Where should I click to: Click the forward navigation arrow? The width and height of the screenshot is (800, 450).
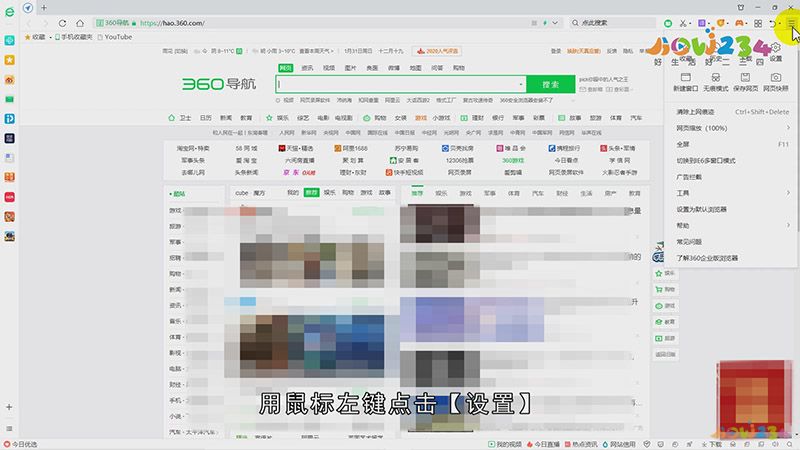[x=45, y=23]
